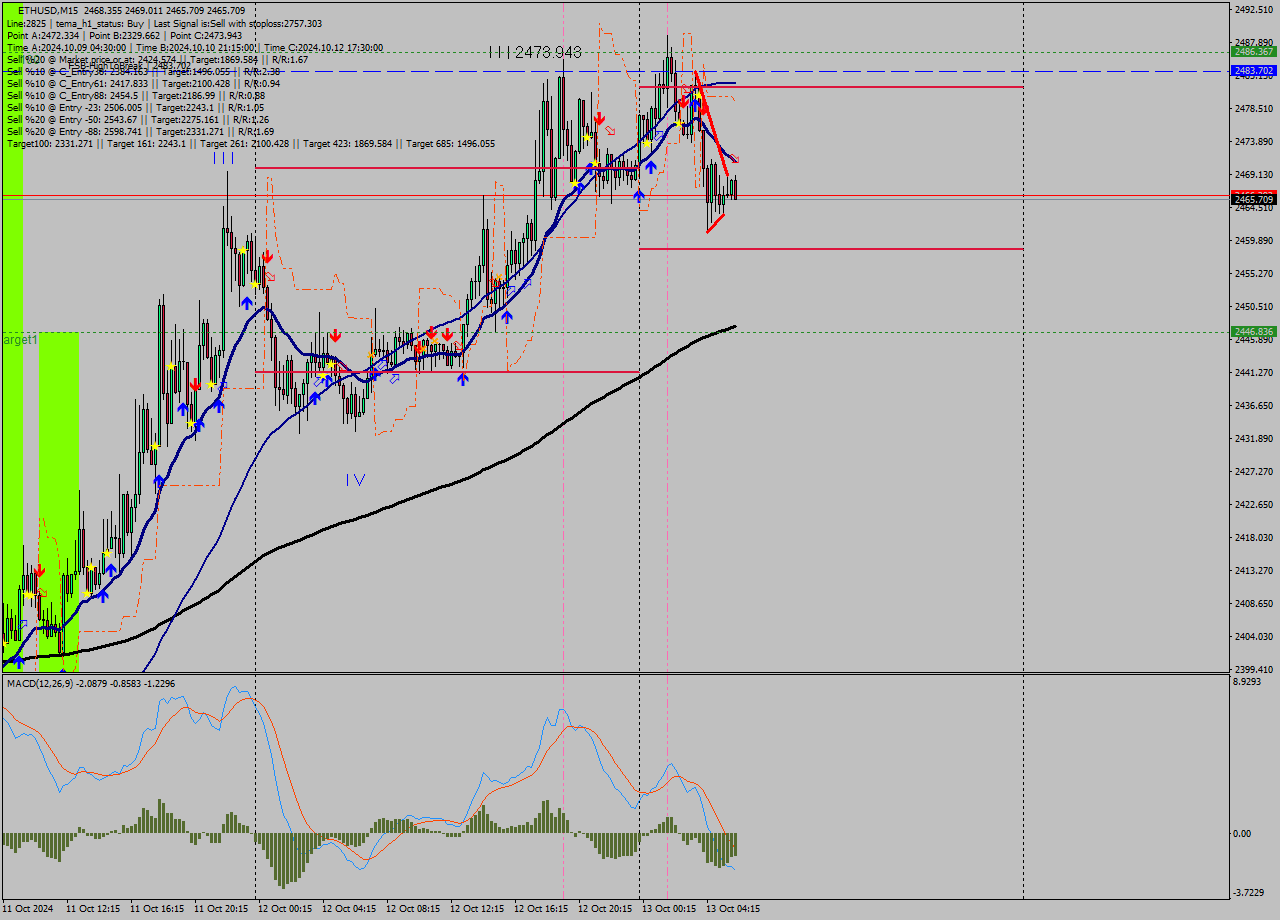
Task: Click the black 2465.709 current price tag
Action: point(1253,200)
